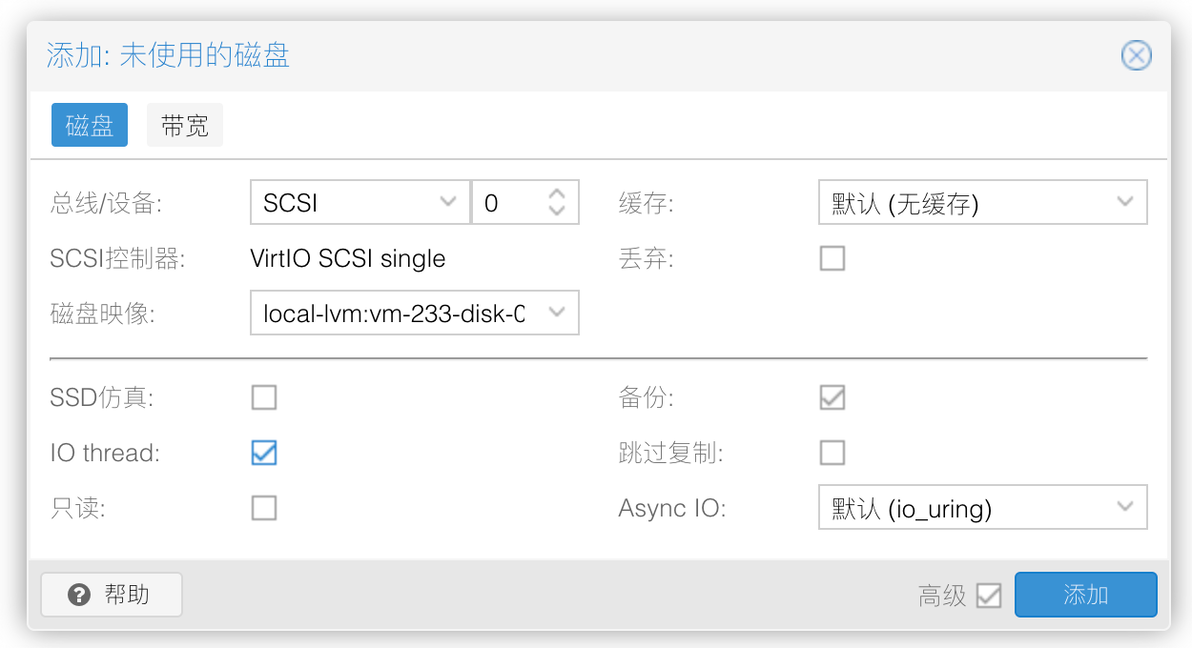Click the question mark help icon
The width and height of the screenshot is (1192, 648).
(79, 595)
